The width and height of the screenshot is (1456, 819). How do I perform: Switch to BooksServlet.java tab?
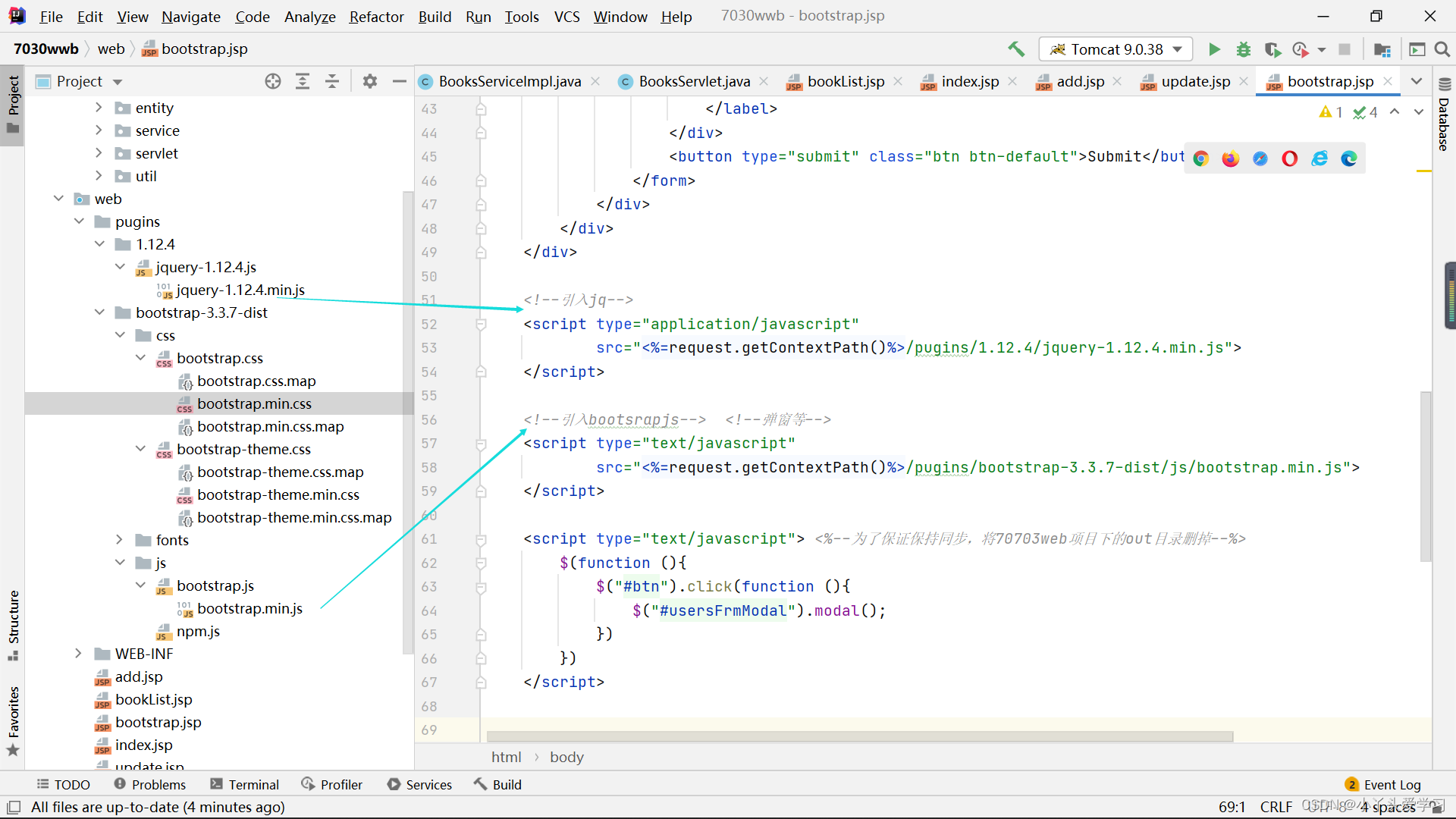[x=693, y=81]
